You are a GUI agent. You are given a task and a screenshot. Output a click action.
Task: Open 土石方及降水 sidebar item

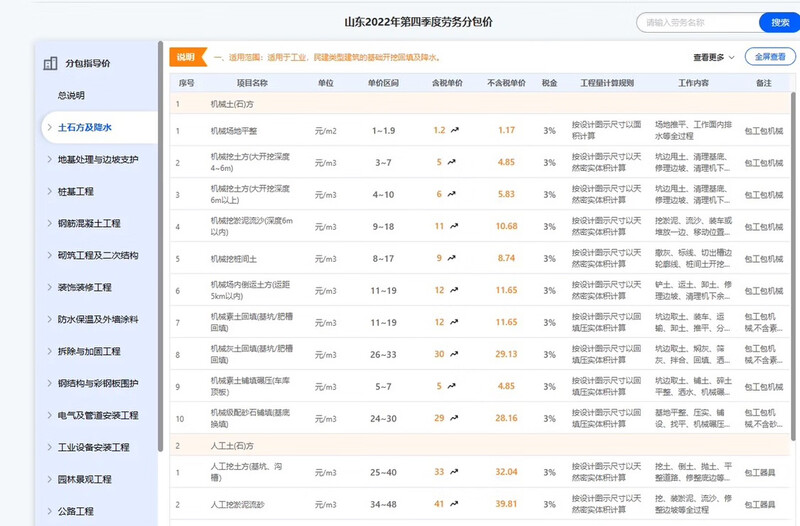click(84, 127)
